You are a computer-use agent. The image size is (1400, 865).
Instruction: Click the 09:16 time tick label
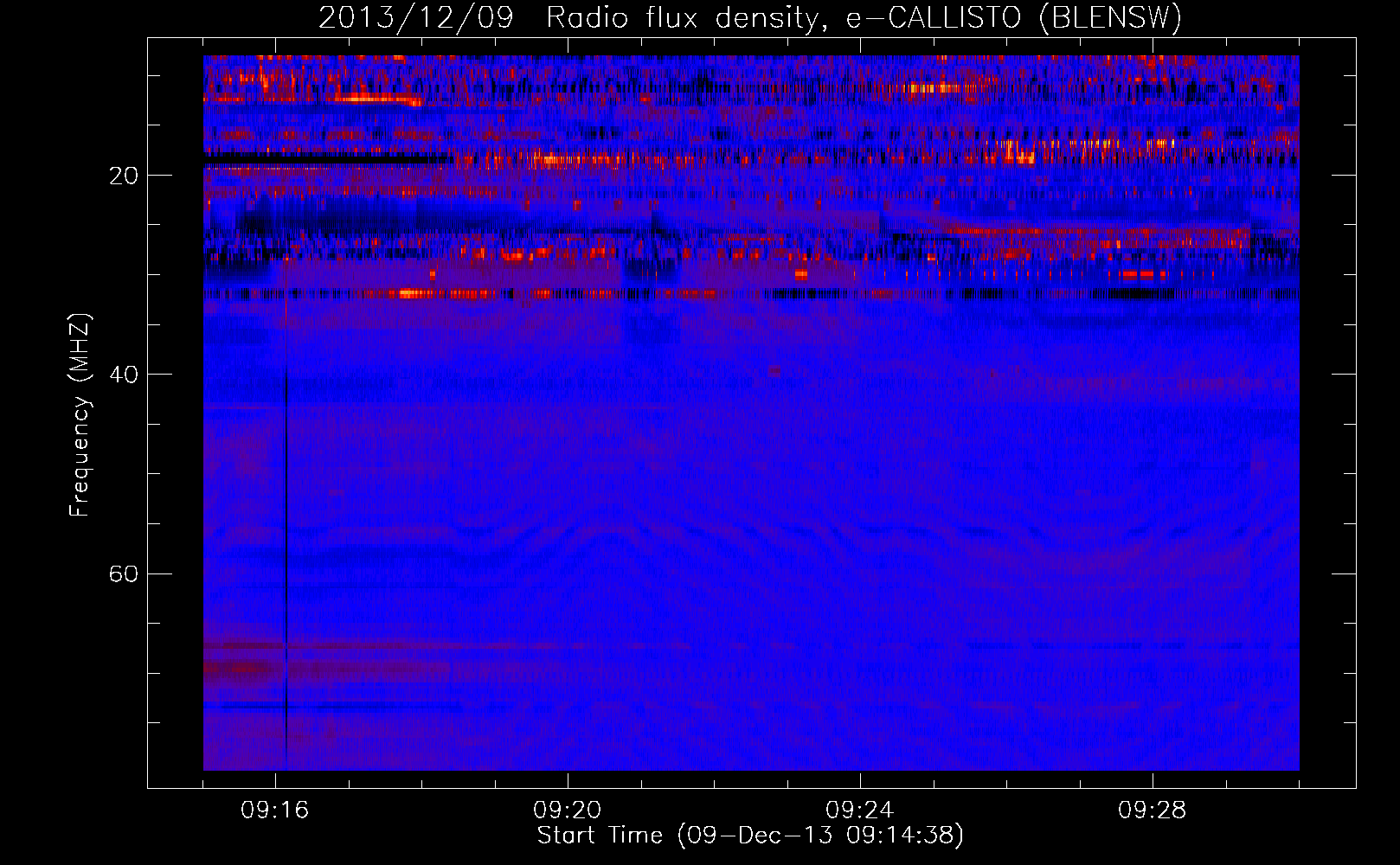pyautogui.click(x=275, y=811)
